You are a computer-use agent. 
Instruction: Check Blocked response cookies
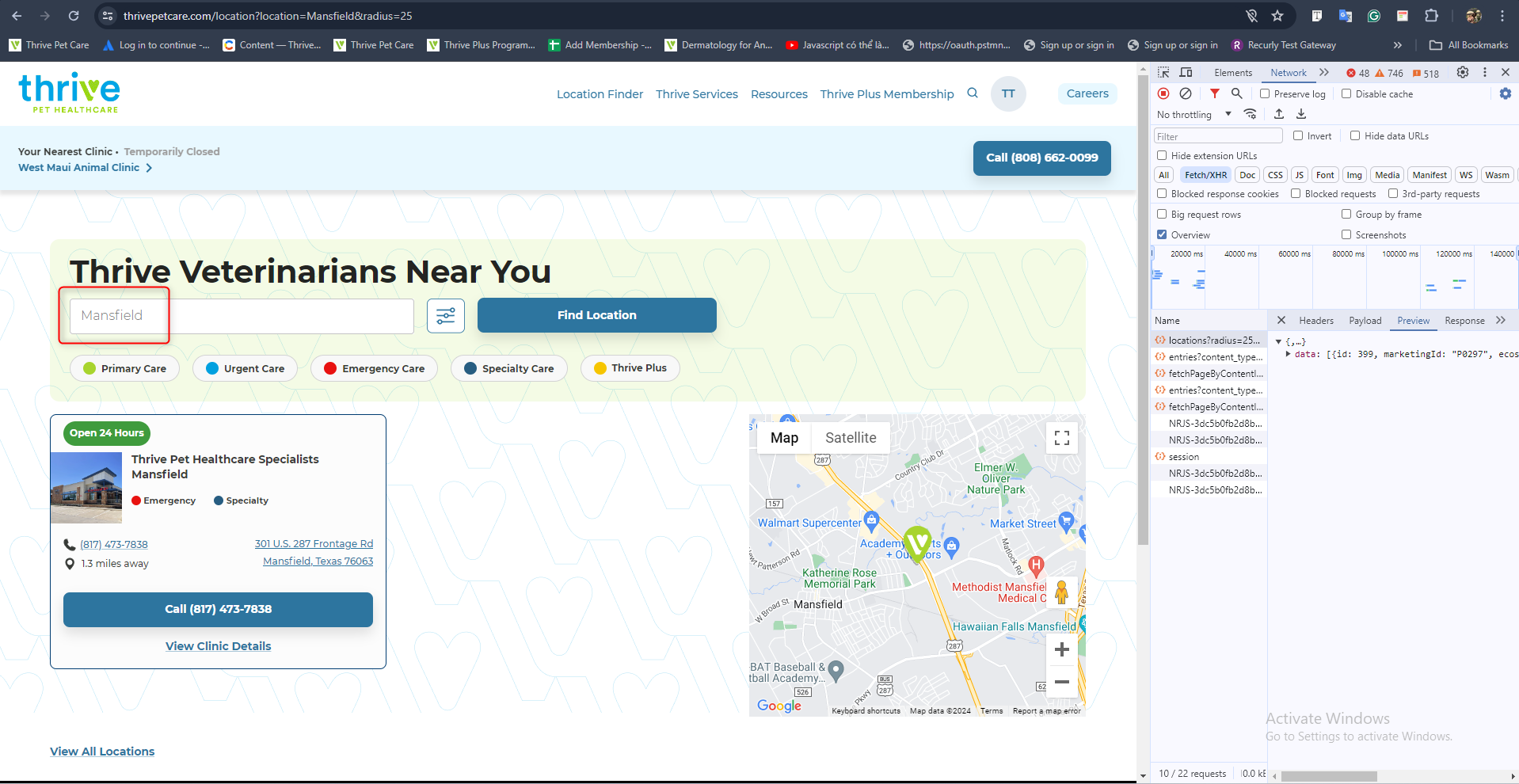pyautogui.click(x=1162, y=193)
